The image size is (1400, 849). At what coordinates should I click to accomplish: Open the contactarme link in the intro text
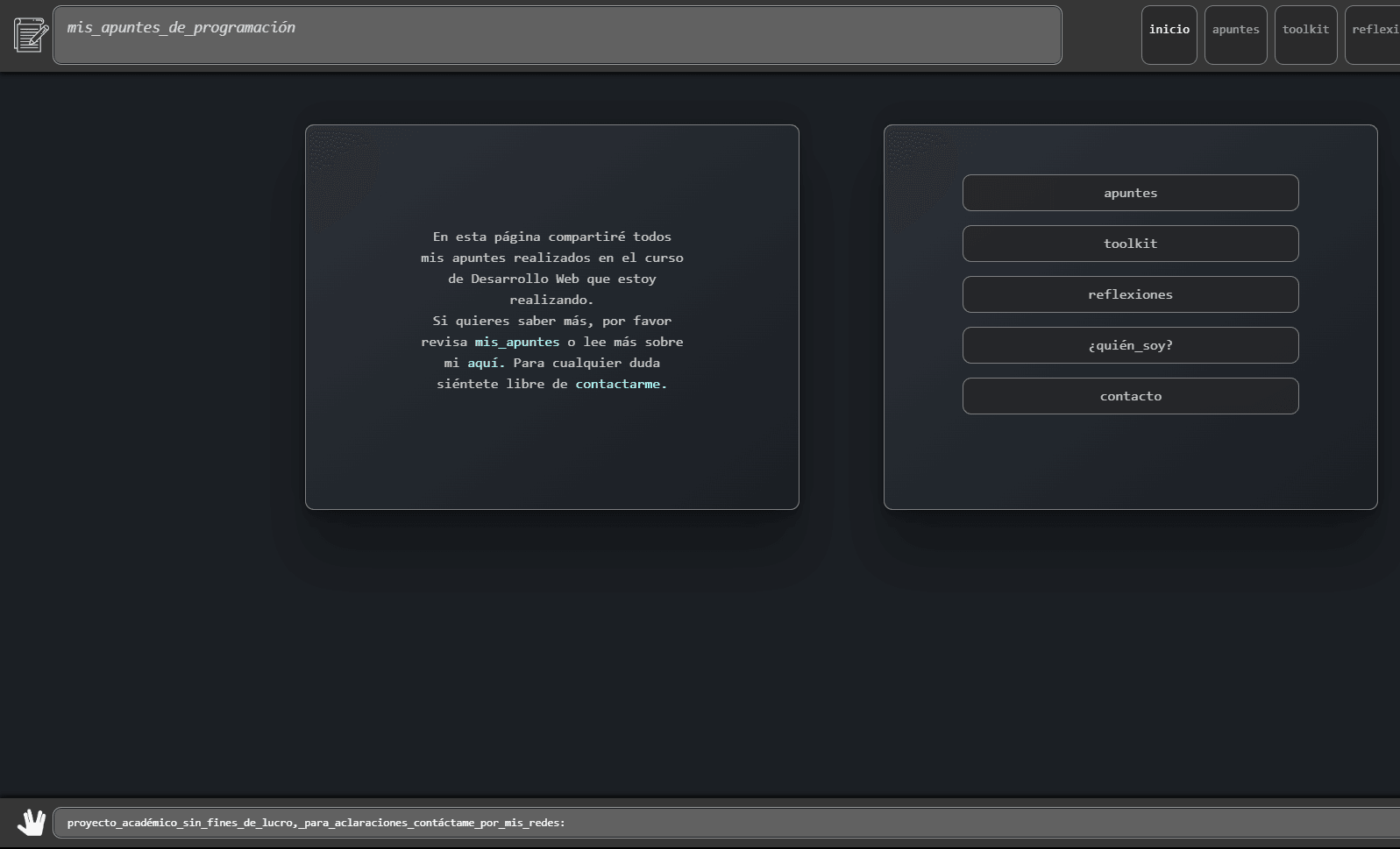(617, 384)
